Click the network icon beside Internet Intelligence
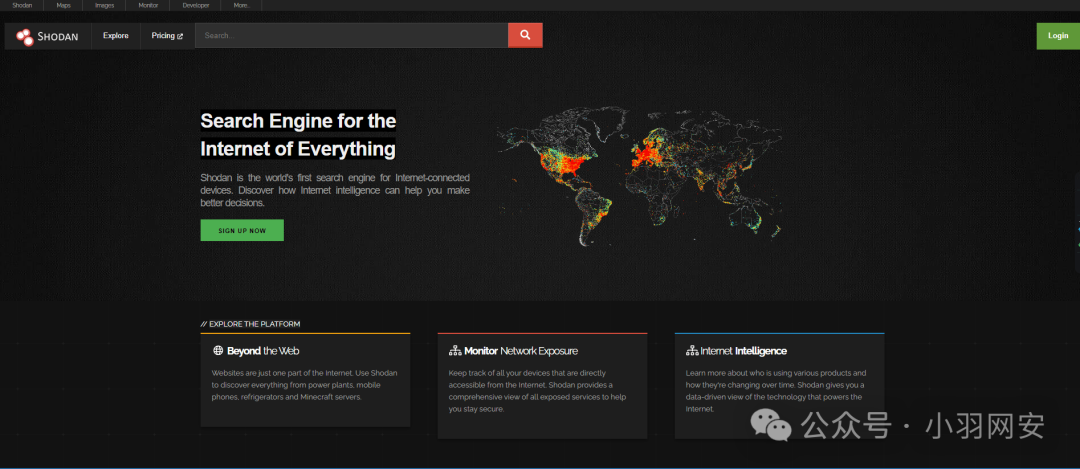The image size is (1080, 469). [x=692, y=351]
